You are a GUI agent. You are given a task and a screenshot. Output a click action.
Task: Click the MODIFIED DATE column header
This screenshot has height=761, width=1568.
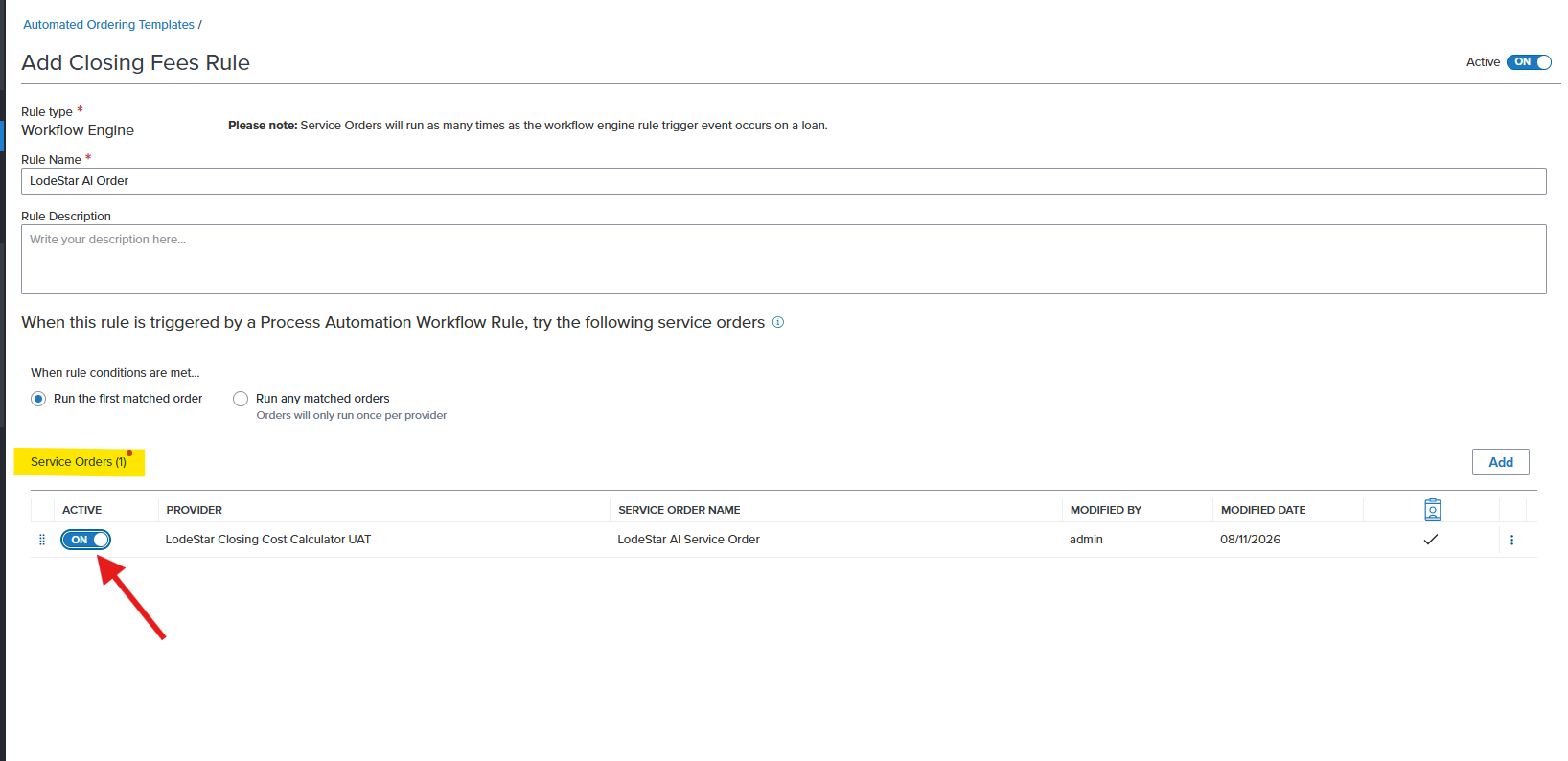pyautogui.click(x=1263, y=510)
